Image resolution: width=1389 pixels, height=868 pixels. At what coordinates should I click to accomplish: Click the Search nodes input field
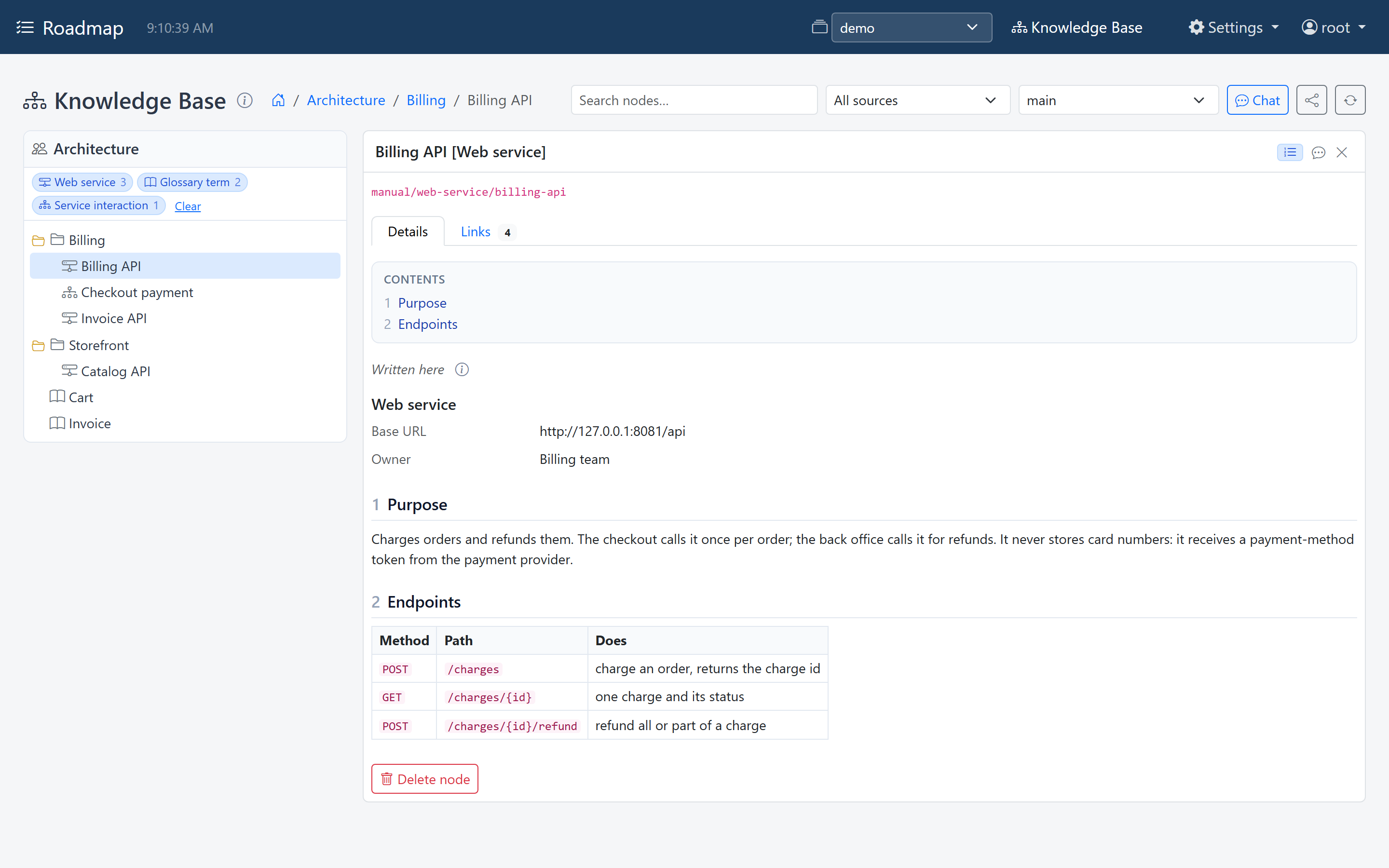click(694, 100)
